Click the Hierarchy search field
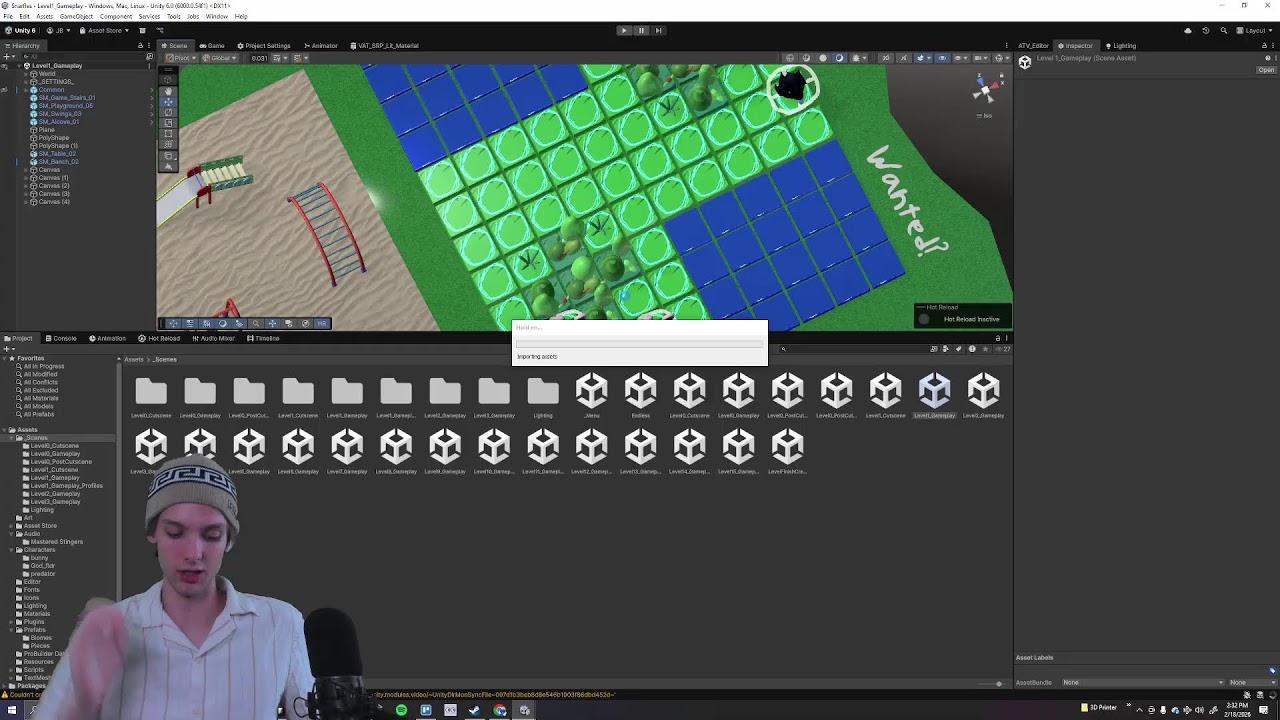 pos(80,57)
